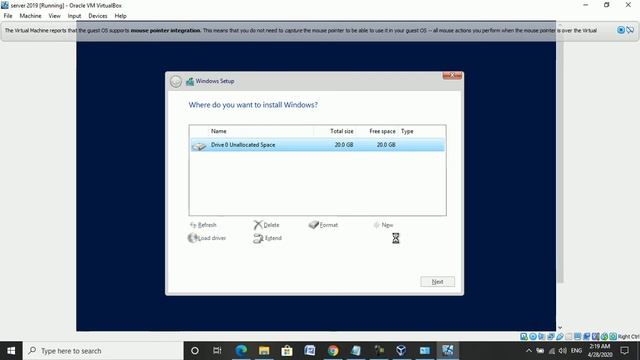
Task: Click the shared folders status icon
Action: point(569,336)
